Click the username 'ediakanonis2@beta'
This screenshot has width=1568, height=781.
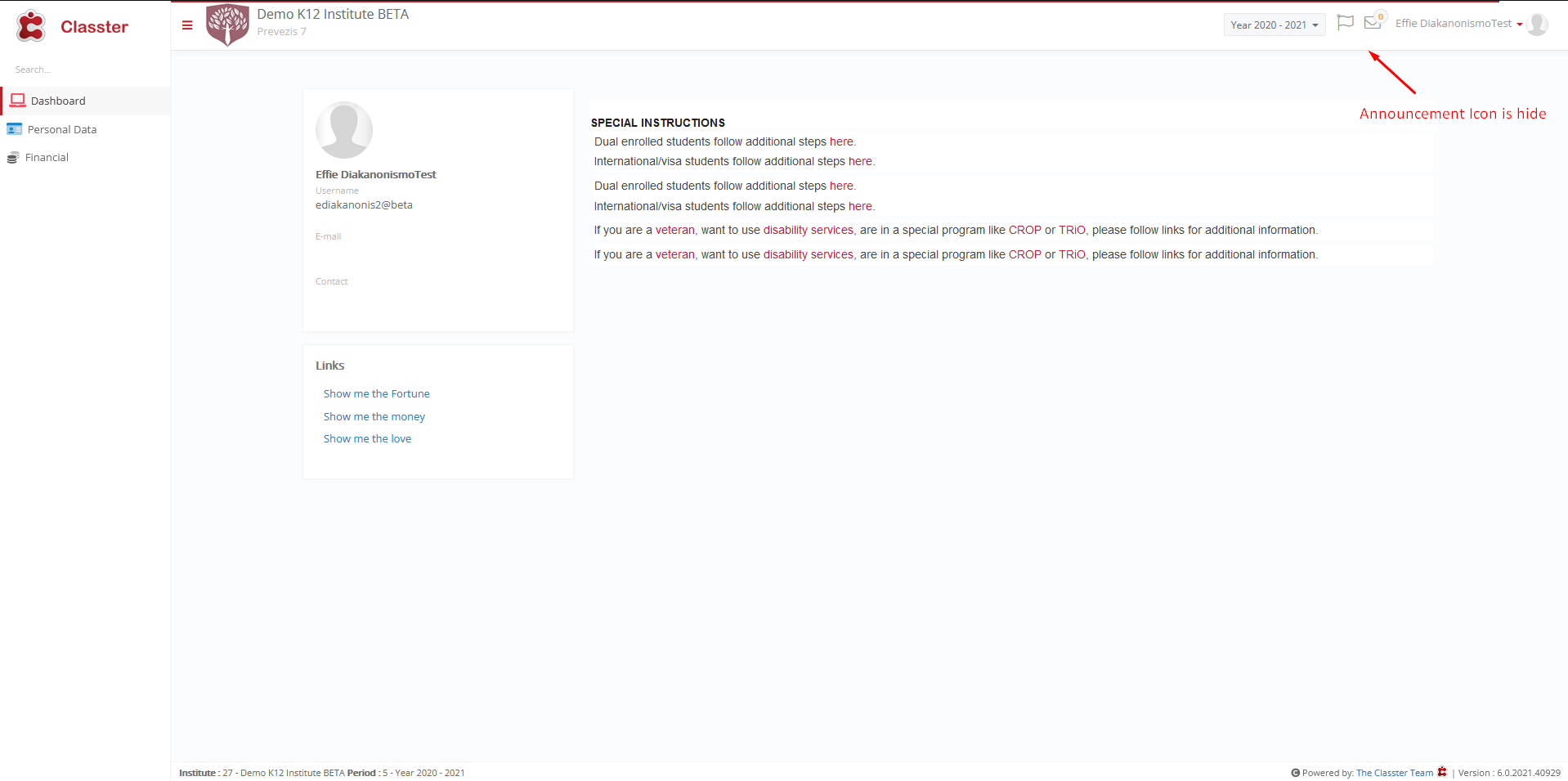coord(364,205)
